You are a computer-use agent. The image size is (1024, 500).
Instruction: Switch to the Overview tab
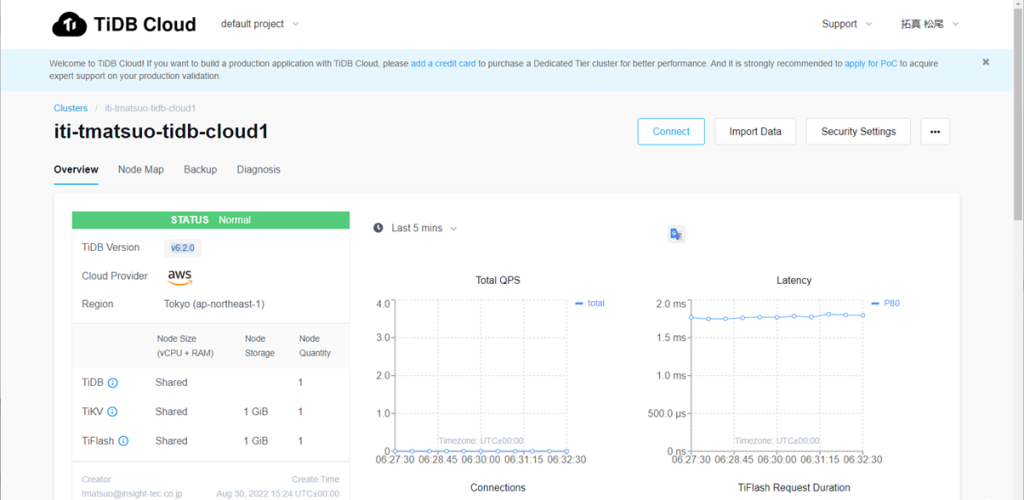pyautogui.click(x=76, y=170)
